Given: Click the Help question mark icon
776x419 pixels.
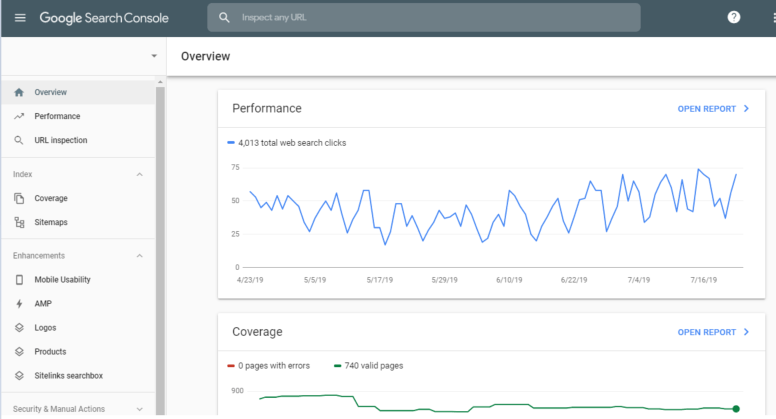Looking at the screenshot, I should [733, 18].
